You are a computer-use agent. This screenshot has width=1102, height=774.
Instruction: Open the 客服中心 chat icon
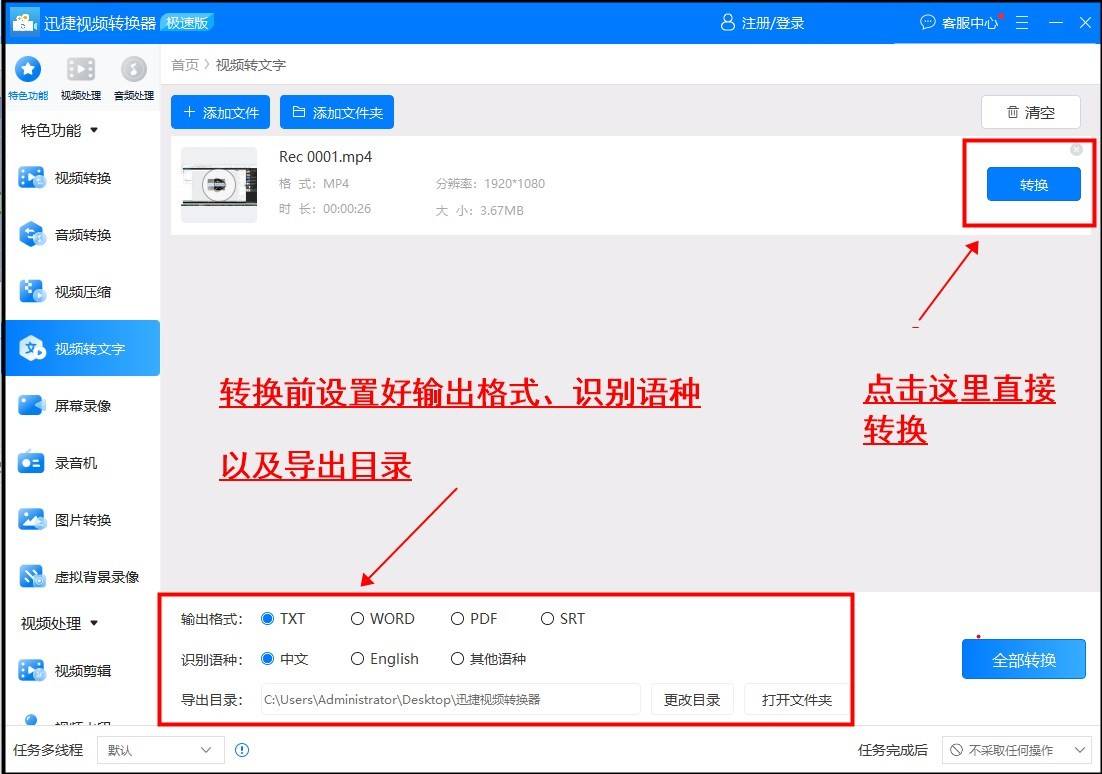(928, 22)
